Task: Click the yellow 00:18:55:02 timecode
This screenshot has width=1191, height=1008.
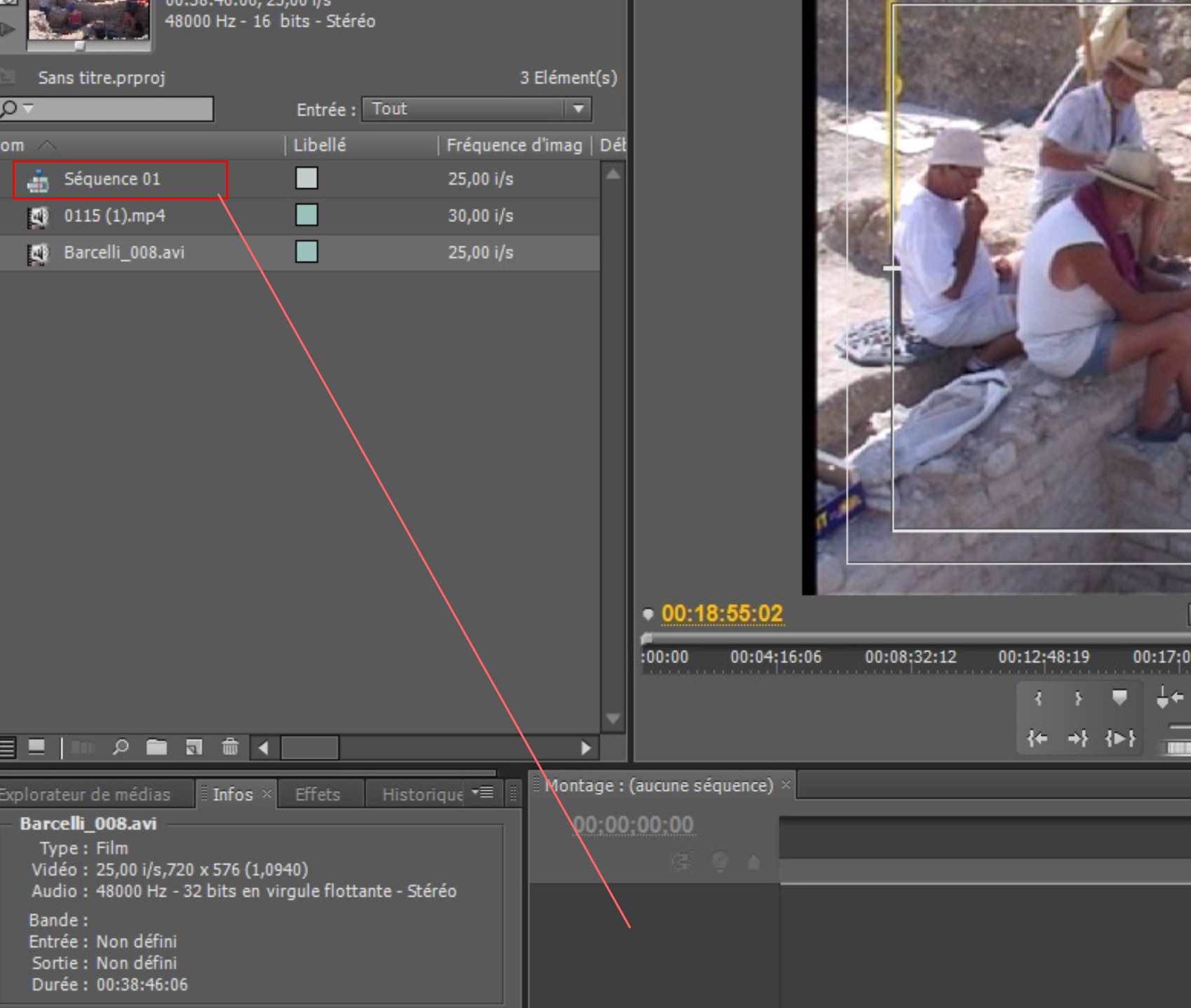Action: coord(721,614)
